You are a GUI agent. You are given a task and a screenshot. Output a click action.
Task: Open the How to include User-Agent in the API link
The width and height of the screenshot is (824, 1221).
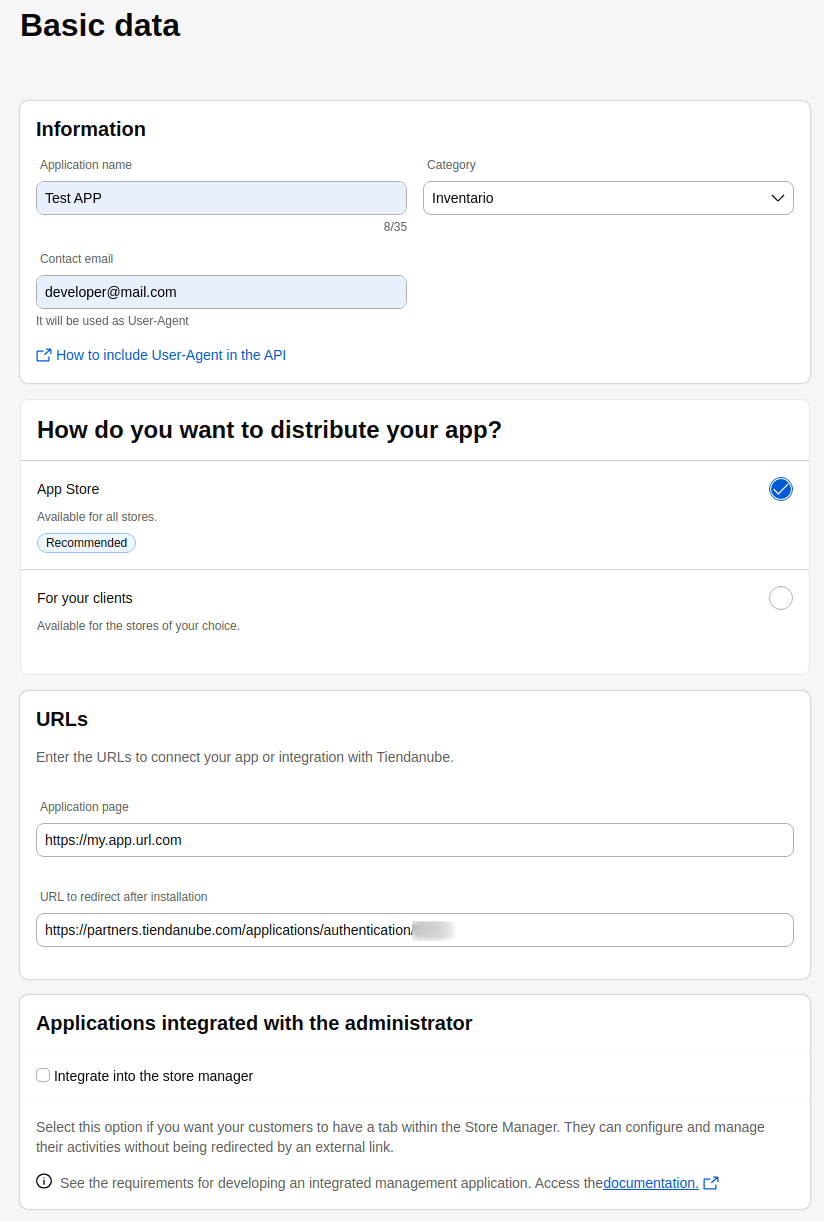coord(170,355)
